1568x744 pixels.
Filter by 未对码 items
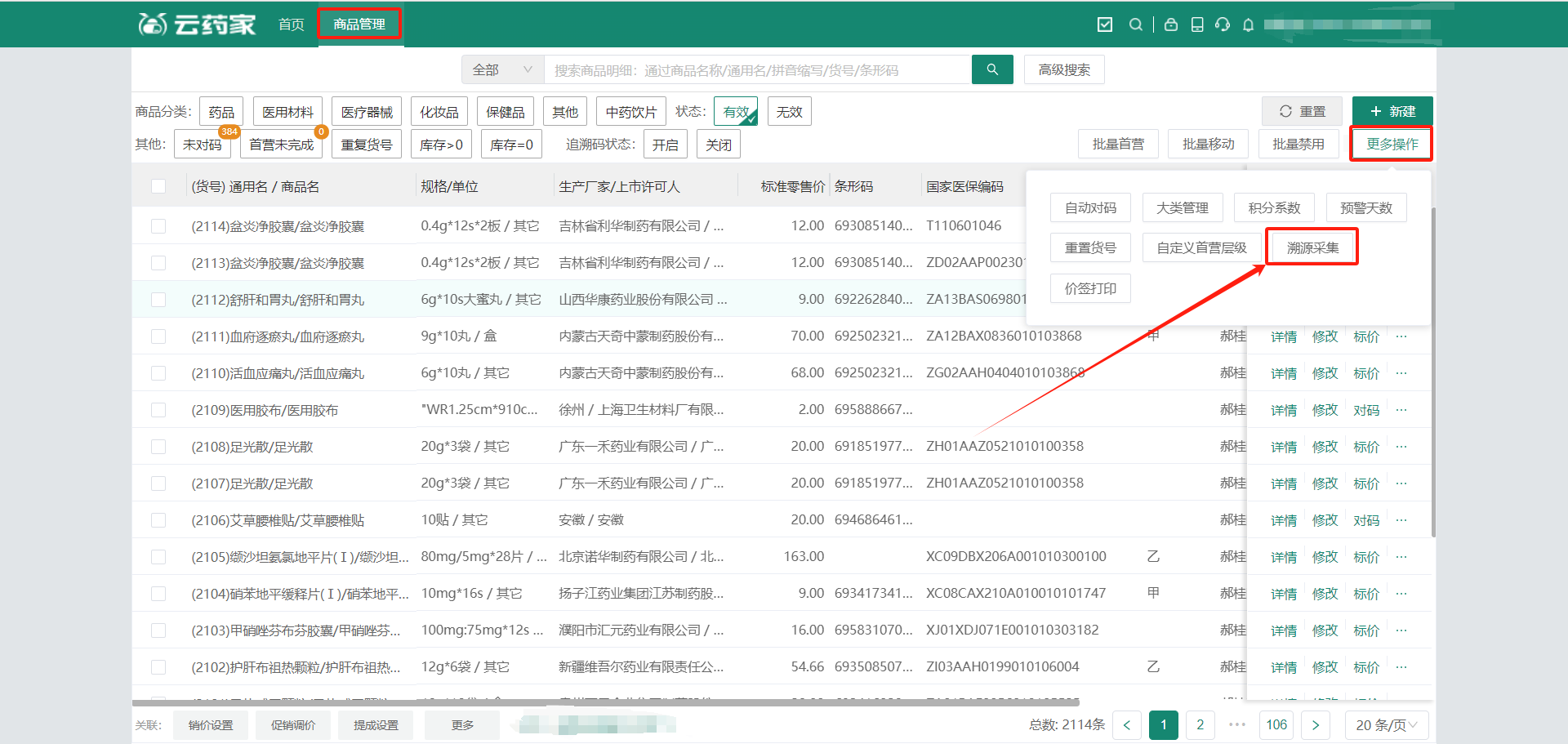[x=203, y=145]
